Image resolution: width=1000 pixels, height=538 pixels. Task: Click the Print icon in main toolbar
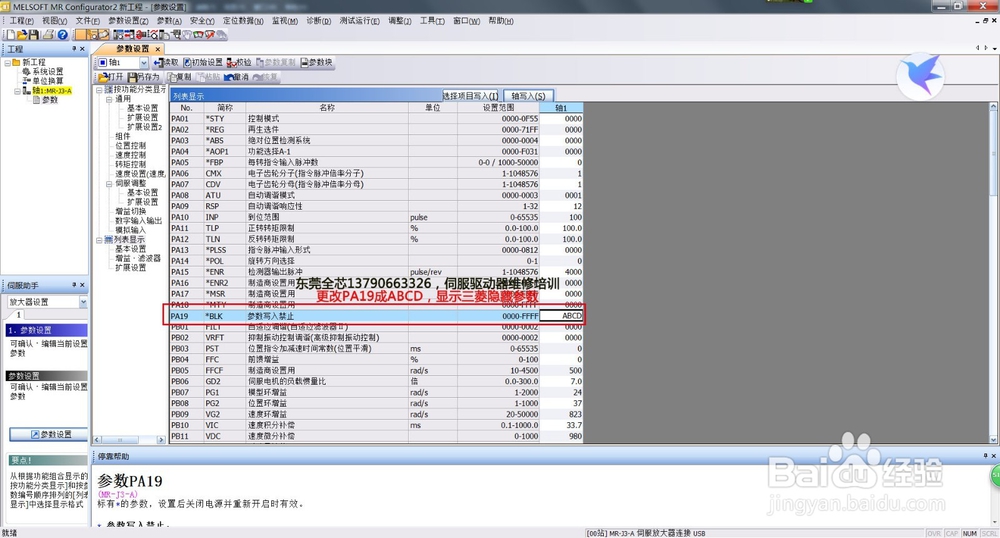[48, 34]
